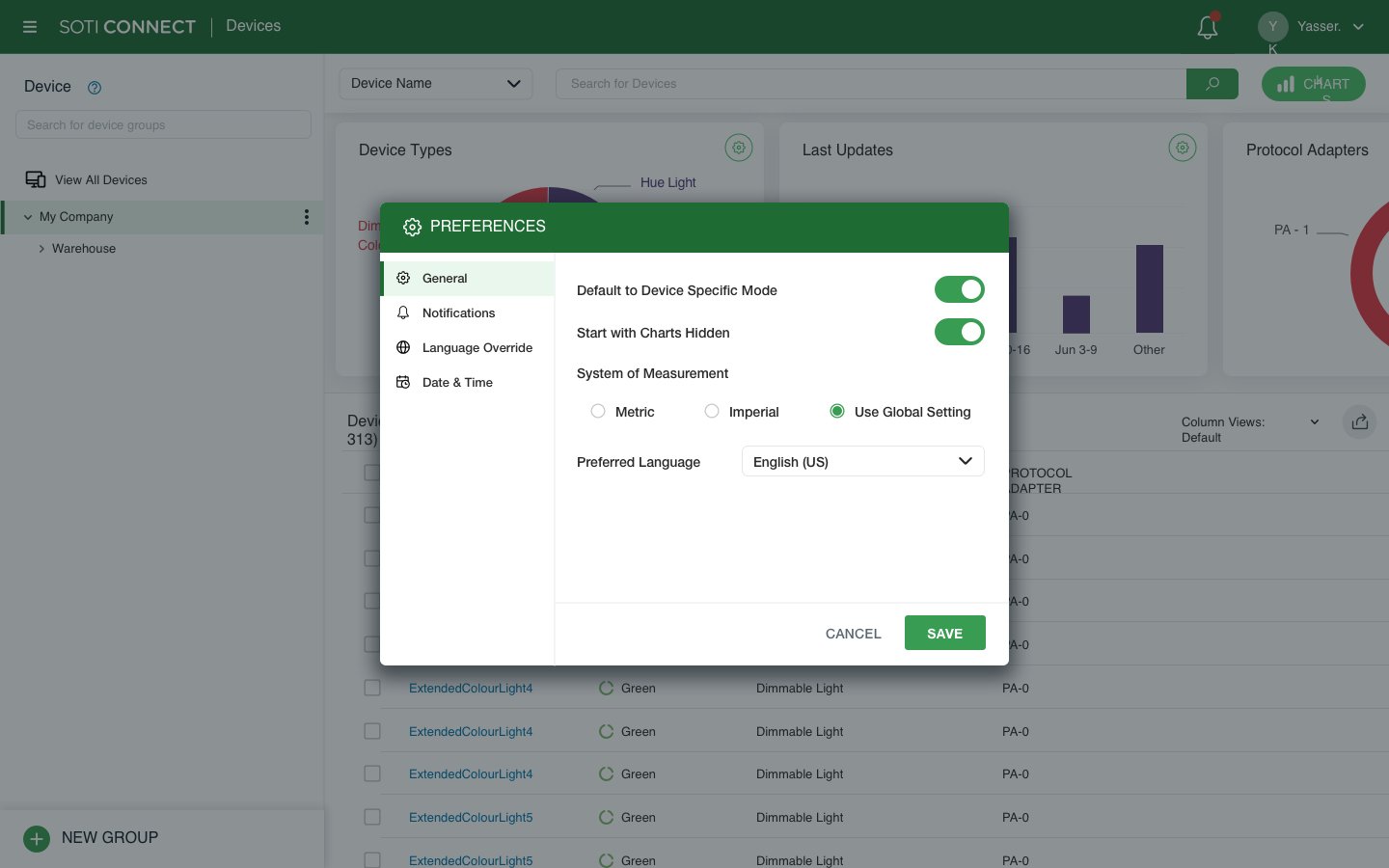Select the Metric radio button
The width and height of the screenshot is (1389, 868).
click(x=598, y=411)
